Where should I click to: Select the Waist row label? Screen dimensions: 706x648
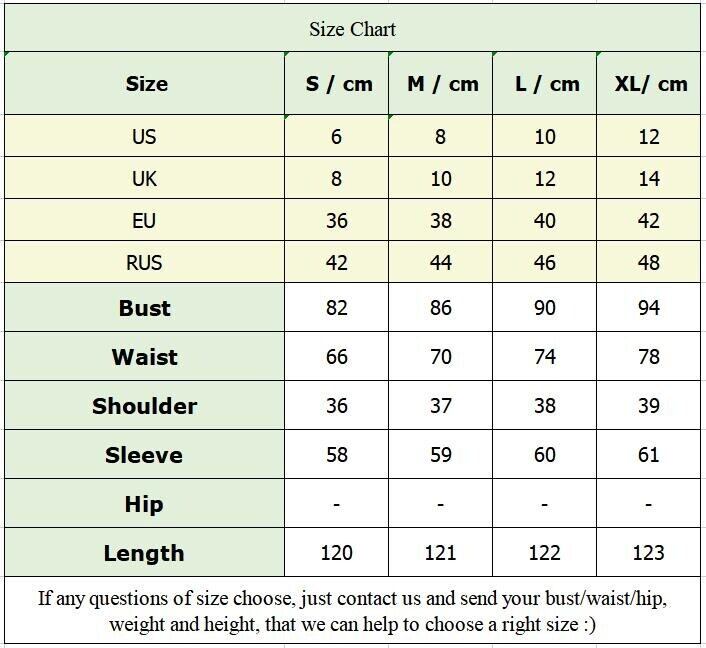click(x=144, y=357)
